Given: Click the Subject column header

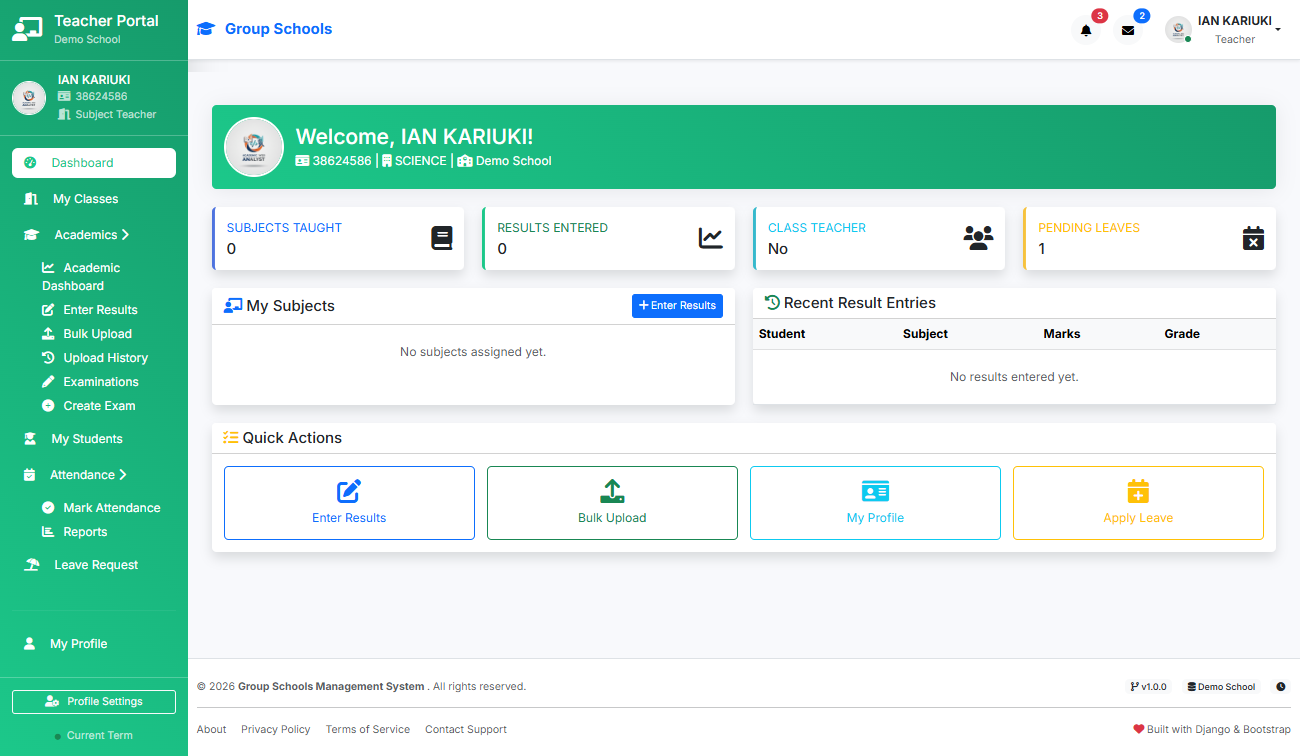Looking at the screenshot, I should 925,334.
